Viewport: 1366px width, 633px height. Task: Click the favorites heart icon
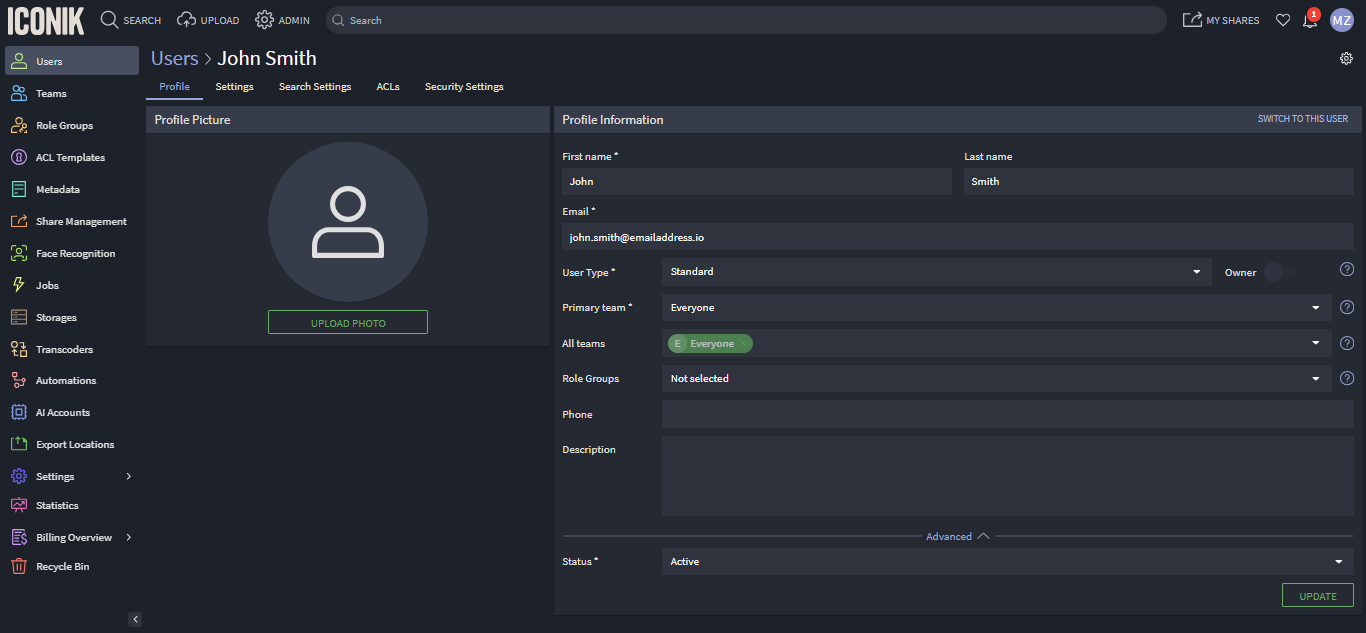click(x=1283, y=21)
